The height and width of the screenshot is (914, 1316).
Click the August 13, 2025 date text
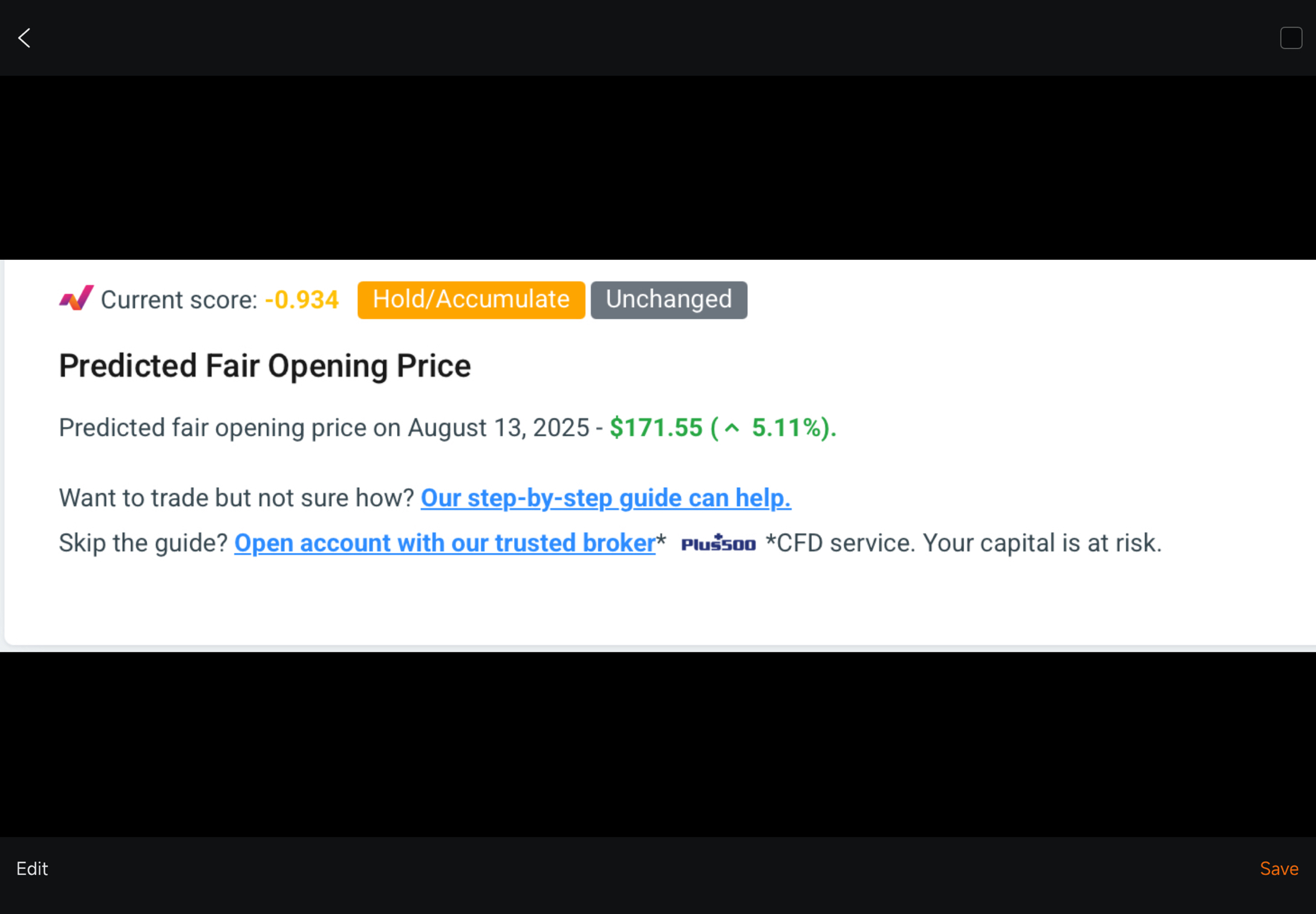click(x=498, y=428)
